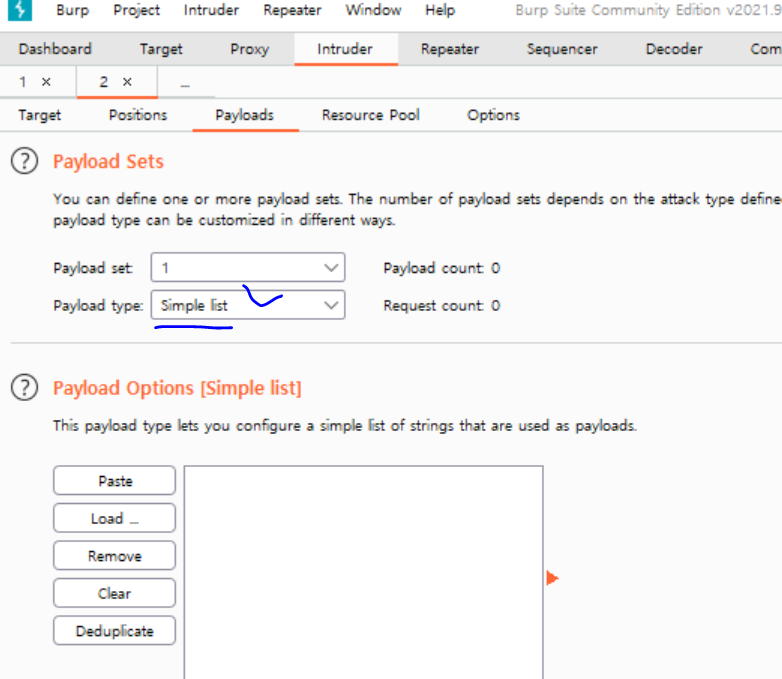Click the Payload count: 0 text
This screenshot has width=782, height=679.
[x=441, y=268]
